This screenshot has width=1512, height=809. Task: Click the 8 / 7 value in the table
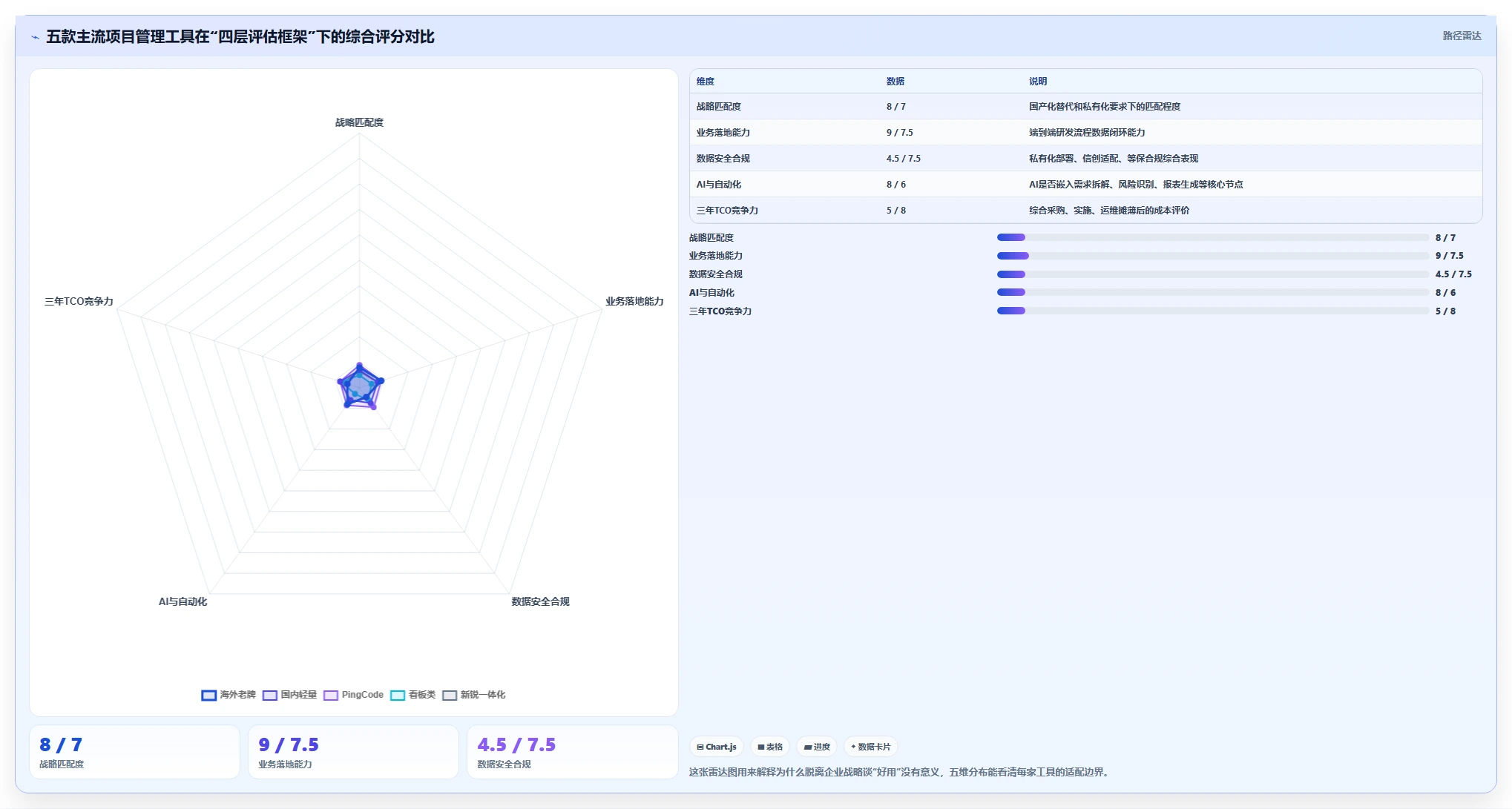[x=896, y=107]
